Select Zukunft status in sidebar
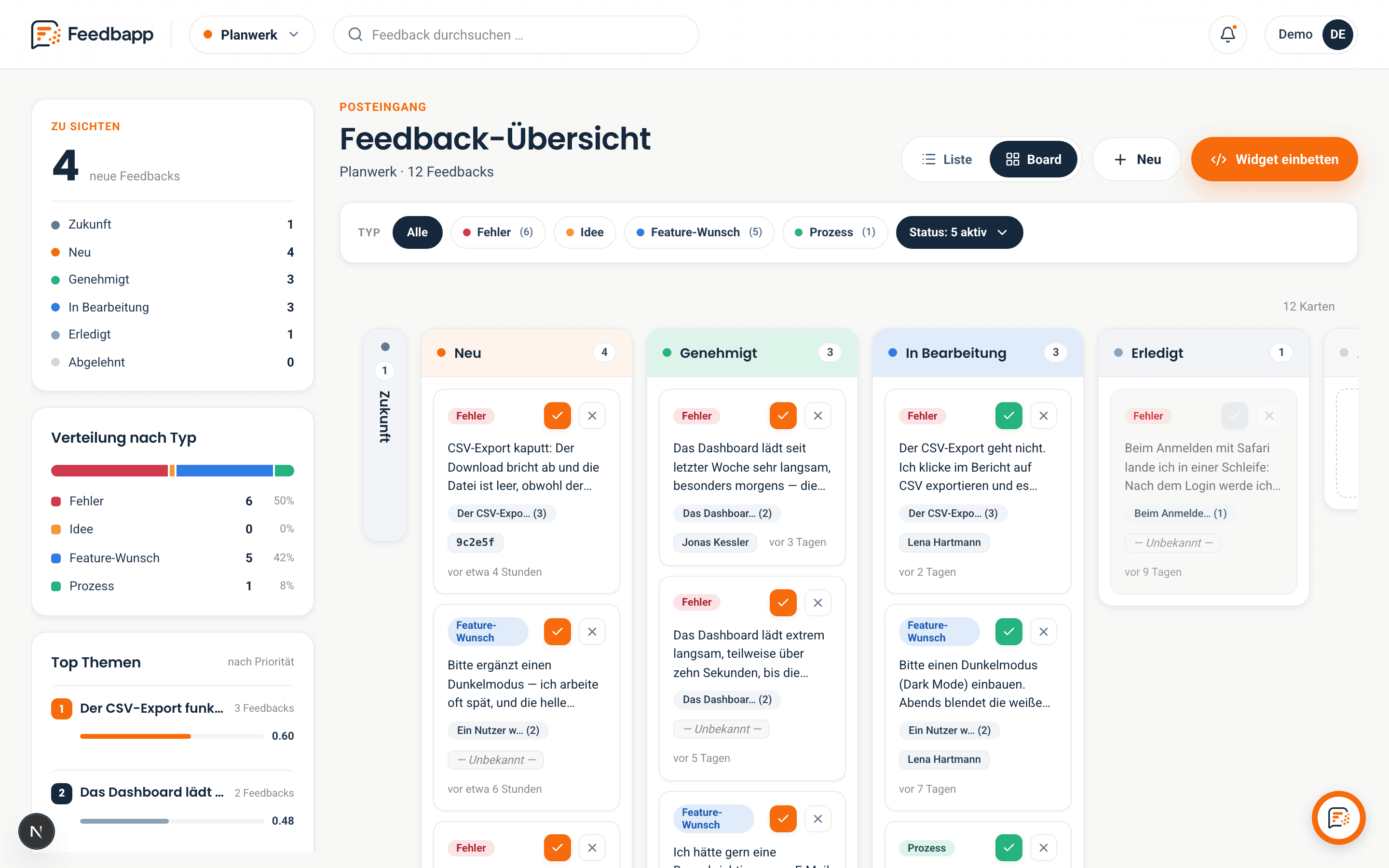 pos(172,224)
